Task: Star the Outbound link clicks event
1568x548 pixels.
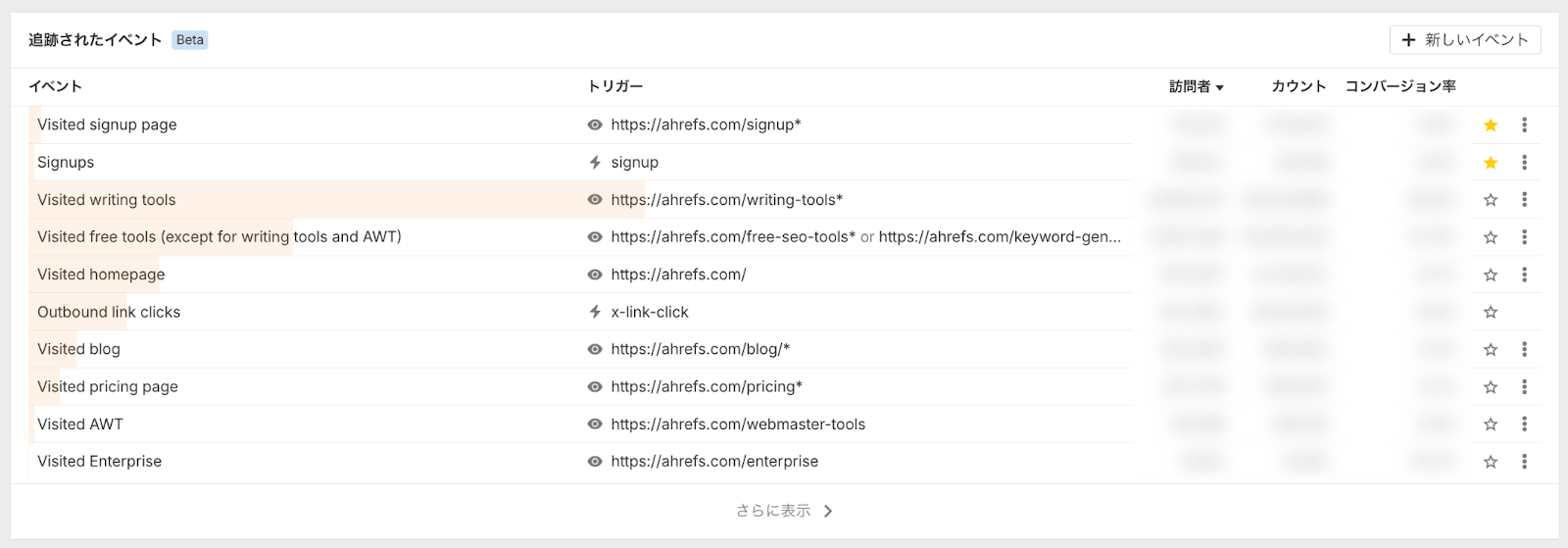Action: point(1491,312)
